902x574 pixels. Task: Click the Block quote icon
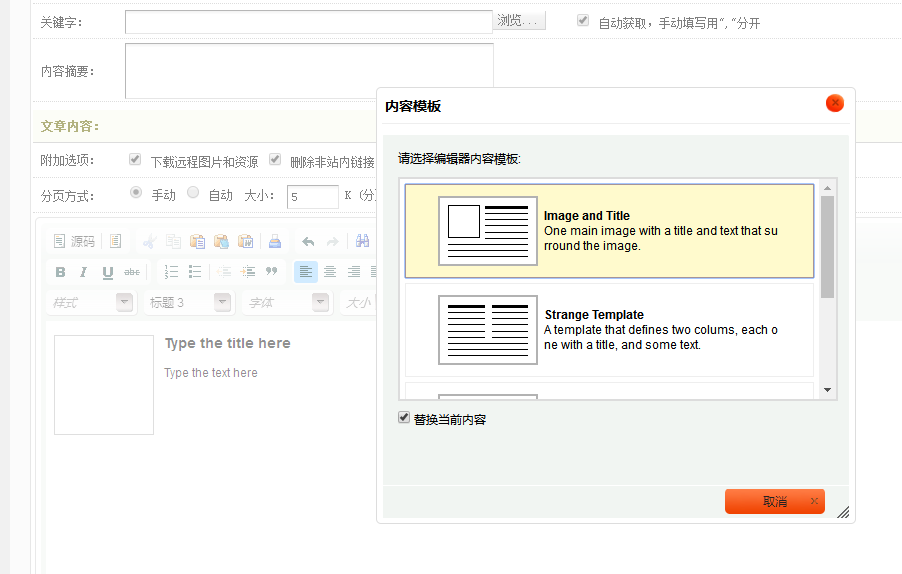(x=272, y=271)
